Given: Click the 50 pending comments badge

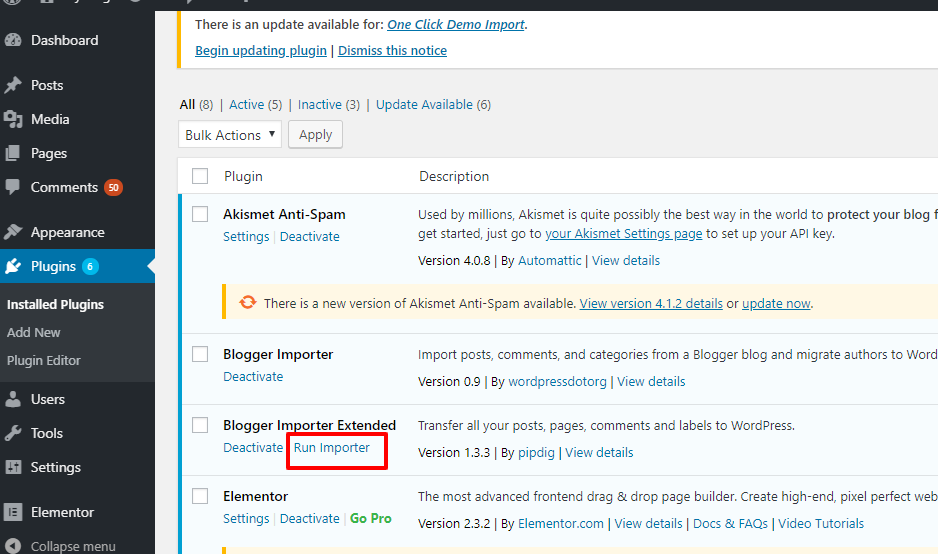Looking at the screenshot, I should click(x=113, y=187).
